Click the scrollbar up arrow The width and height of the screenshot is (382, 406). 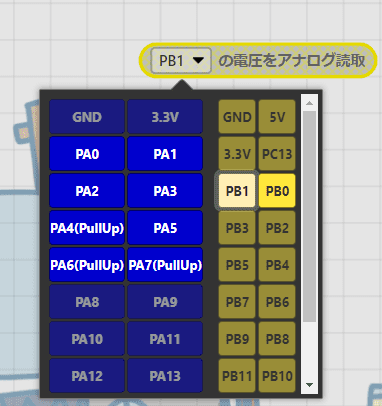pyautogui.click(x=309, y=103)
